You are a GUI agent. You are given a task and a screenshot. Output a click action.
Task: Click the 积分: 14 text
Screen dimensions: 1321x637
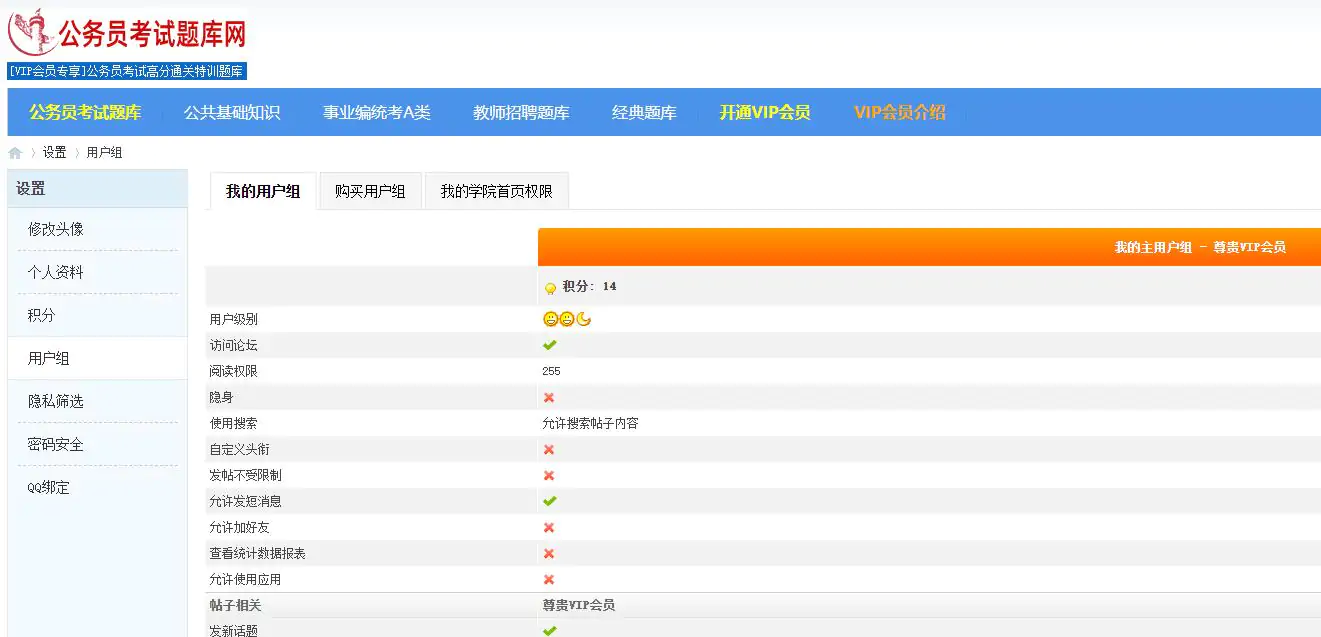(x=589, y=287)
